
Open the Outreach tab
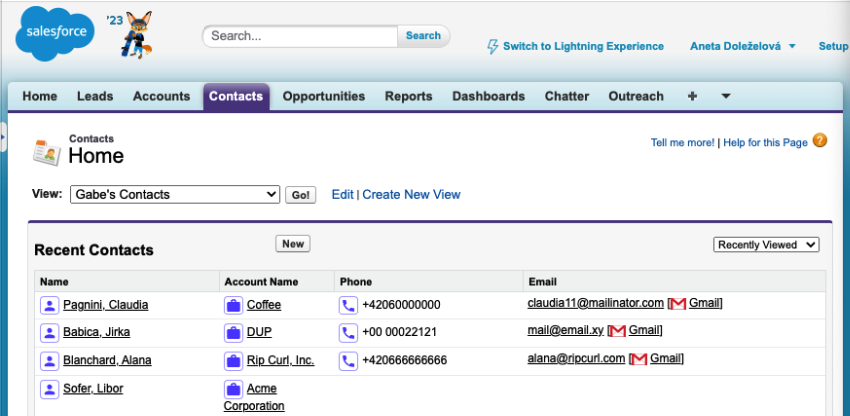pos(636,97)
